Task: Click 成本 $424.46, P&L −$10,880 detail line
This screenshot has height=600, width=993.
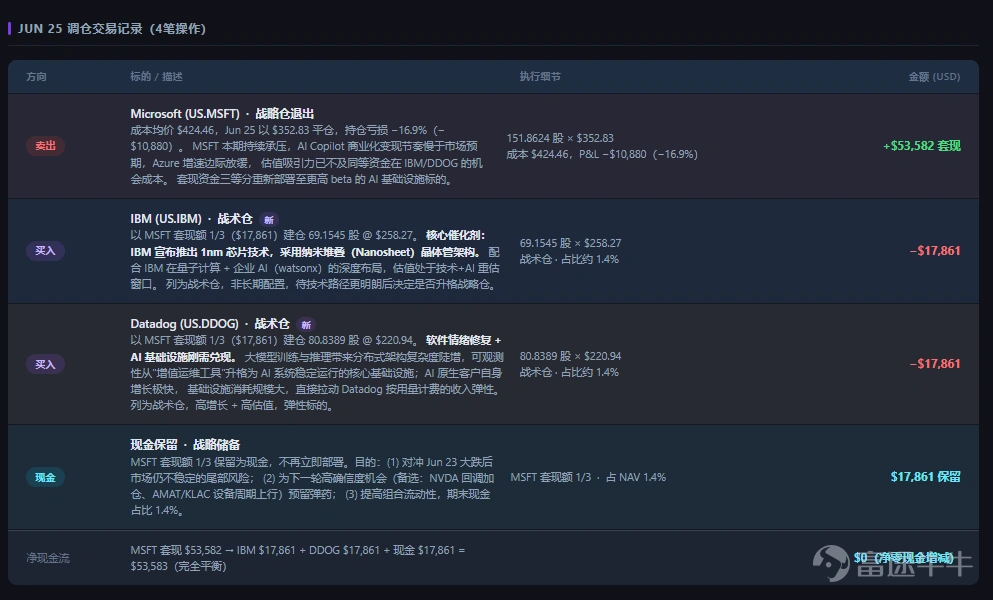Action: (x=602, y=154)
